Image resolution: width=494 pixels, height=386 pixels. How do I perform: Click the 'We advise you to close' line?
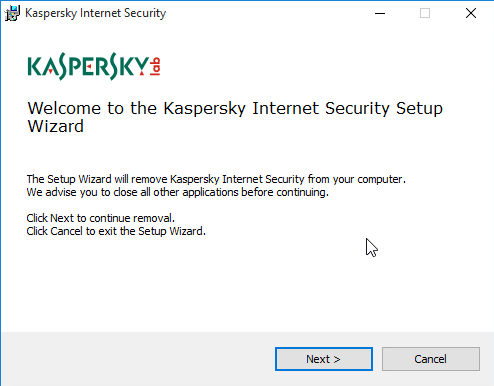pos(178,192)
